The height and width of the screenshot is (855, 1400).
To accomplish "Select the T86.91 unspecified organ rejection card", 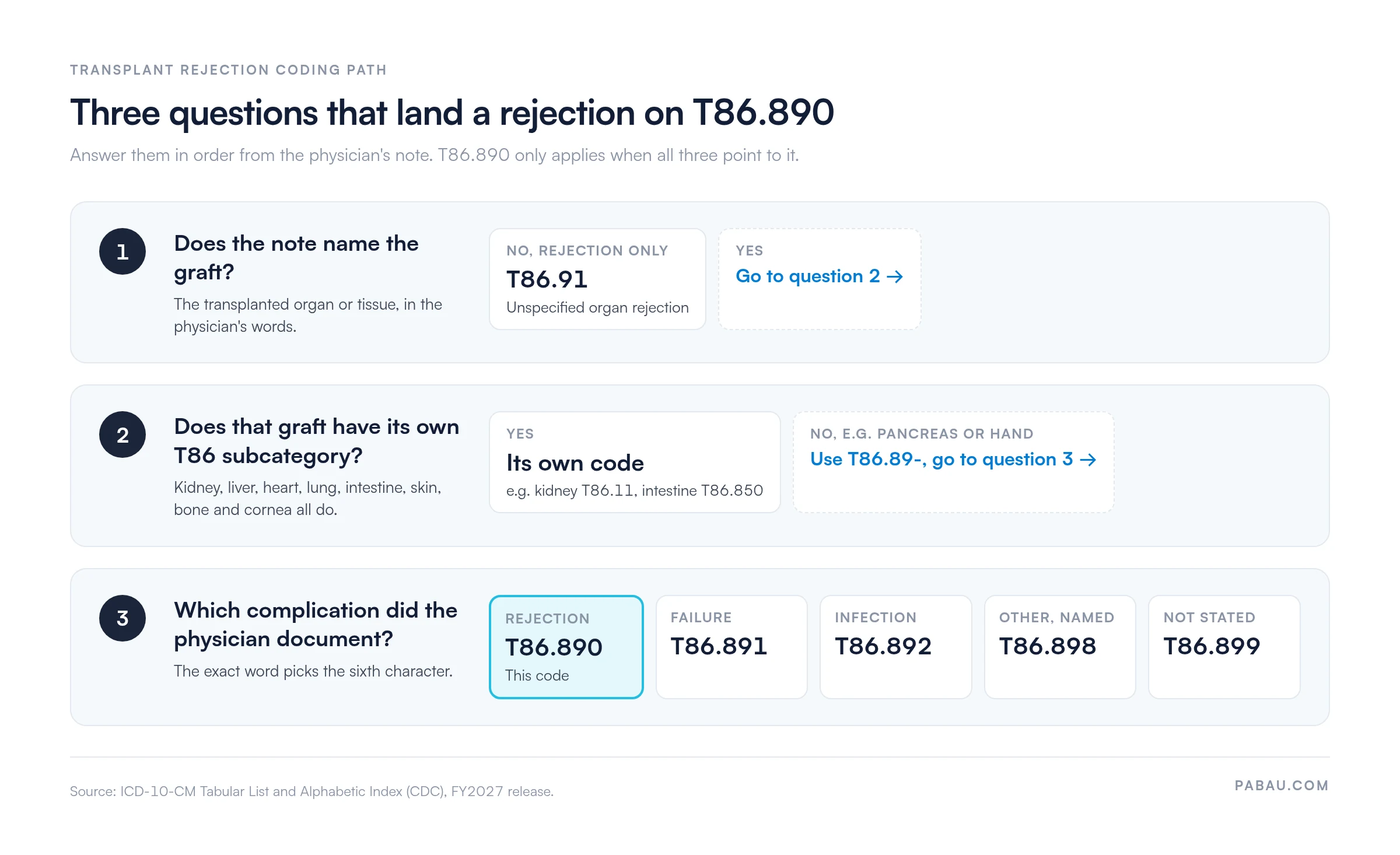I will [x=597, y=279].
